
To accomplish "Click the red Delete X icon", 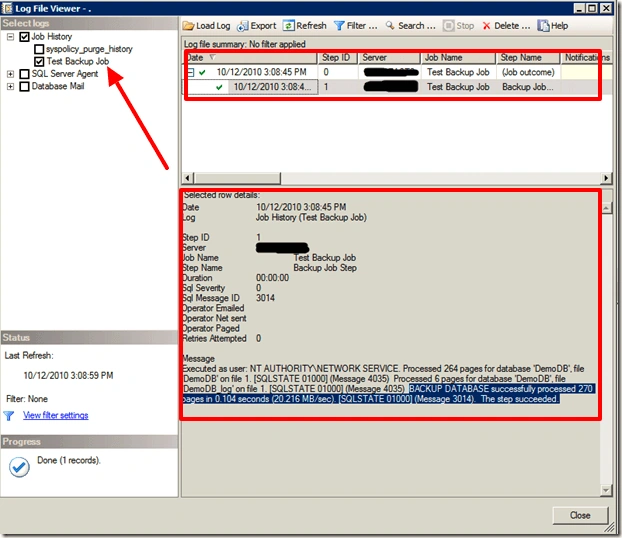I will (x=486, y=26).
